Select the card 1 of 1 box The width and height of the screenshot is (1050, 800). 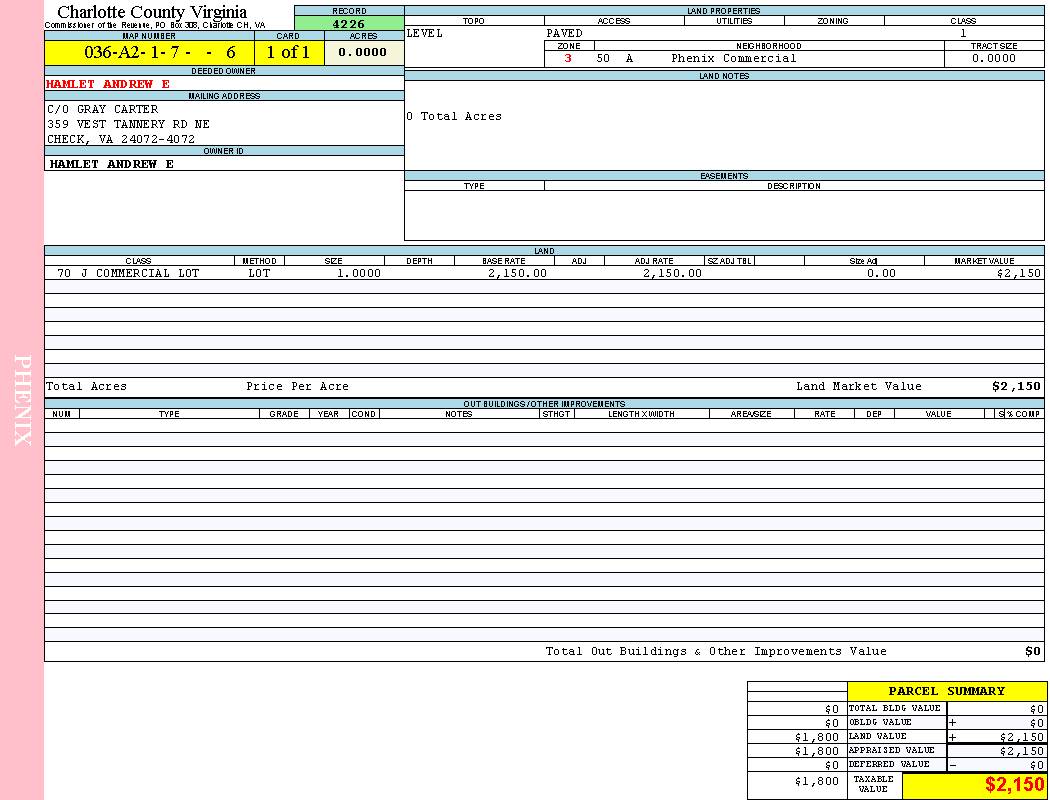click(288, 53)
